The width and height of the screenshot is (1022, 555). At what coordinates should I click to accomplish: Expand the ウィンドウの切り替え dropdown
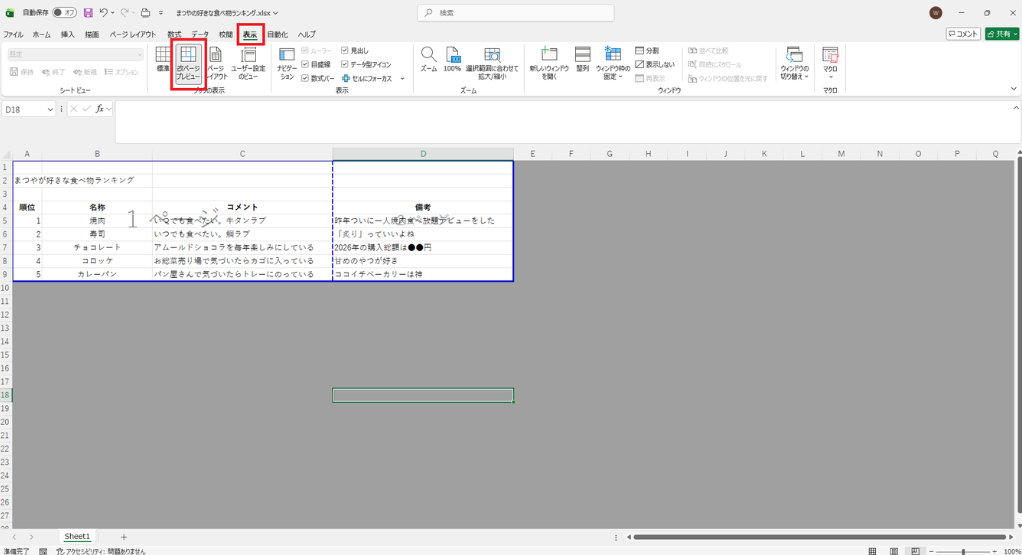[x=794, y=64]
